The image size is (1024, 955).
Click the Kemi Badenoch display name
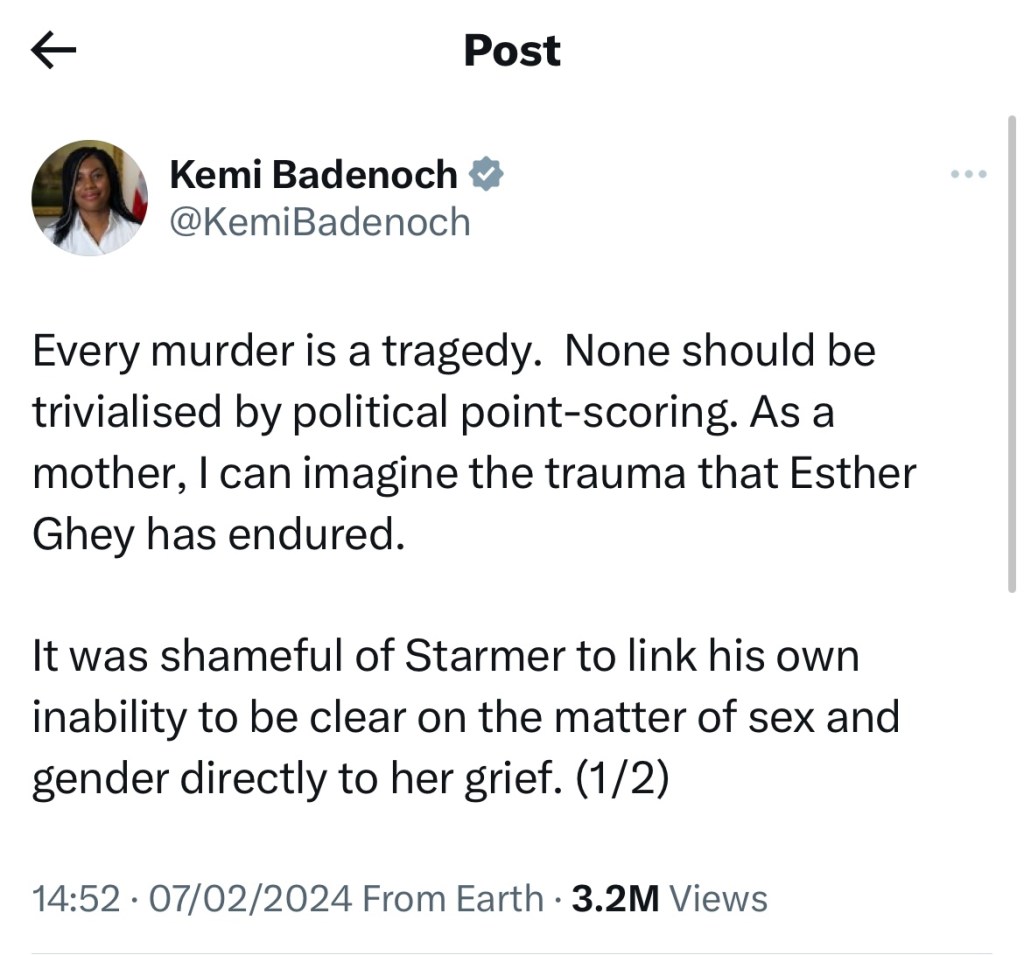[x=313, y=175]
